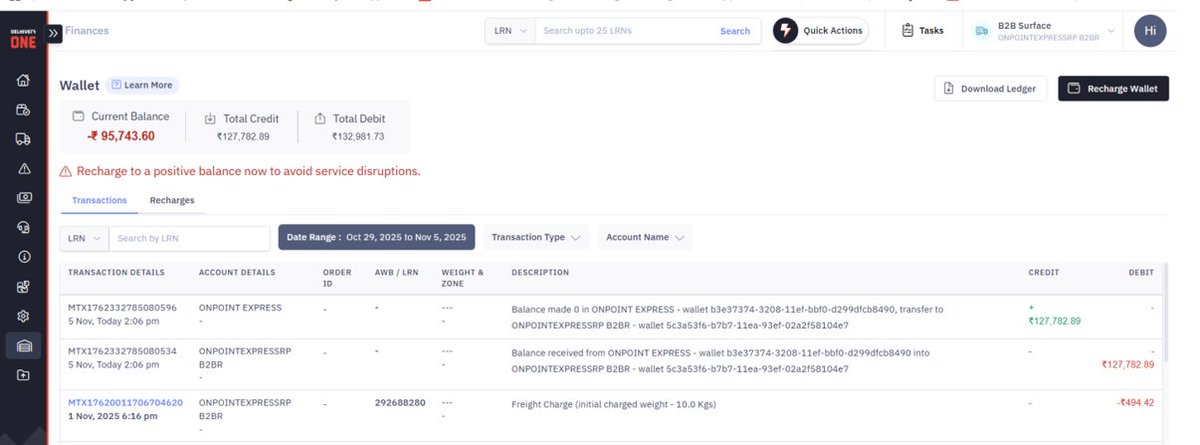1200x445 pixels.
Task: Click the wallet icon beside Current Balance
Action: (x=79, y=117)
